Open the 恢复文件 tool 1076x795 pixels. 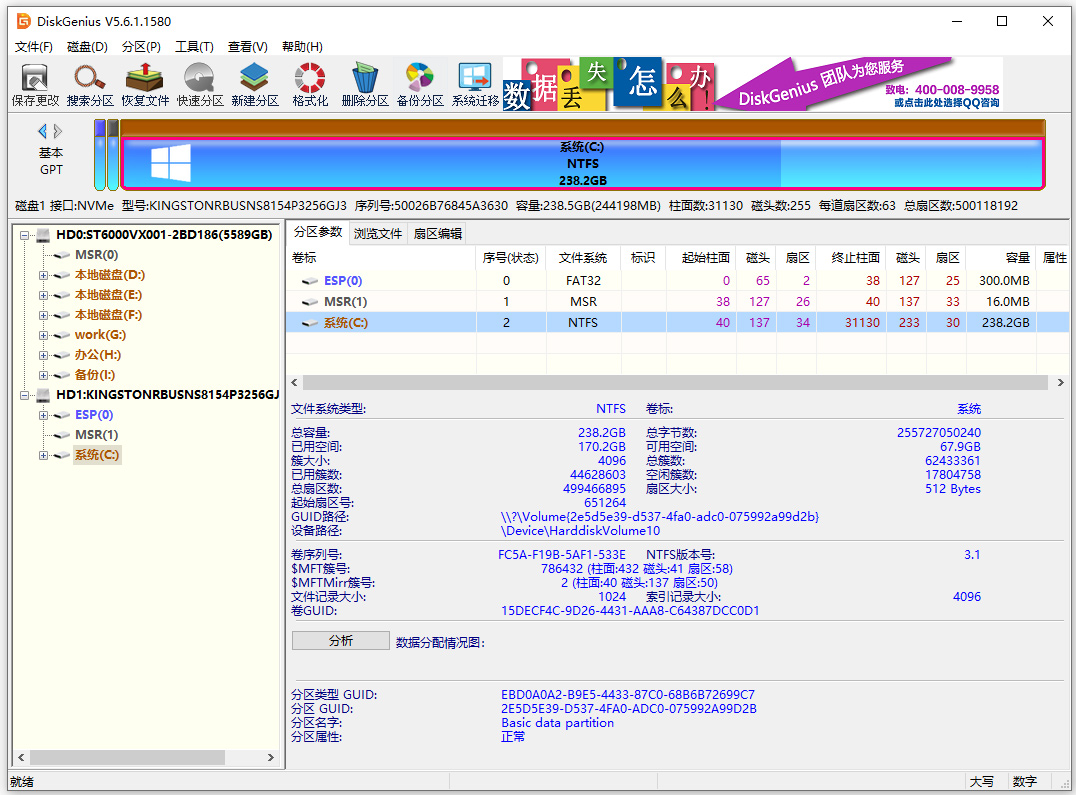[144, 82]
